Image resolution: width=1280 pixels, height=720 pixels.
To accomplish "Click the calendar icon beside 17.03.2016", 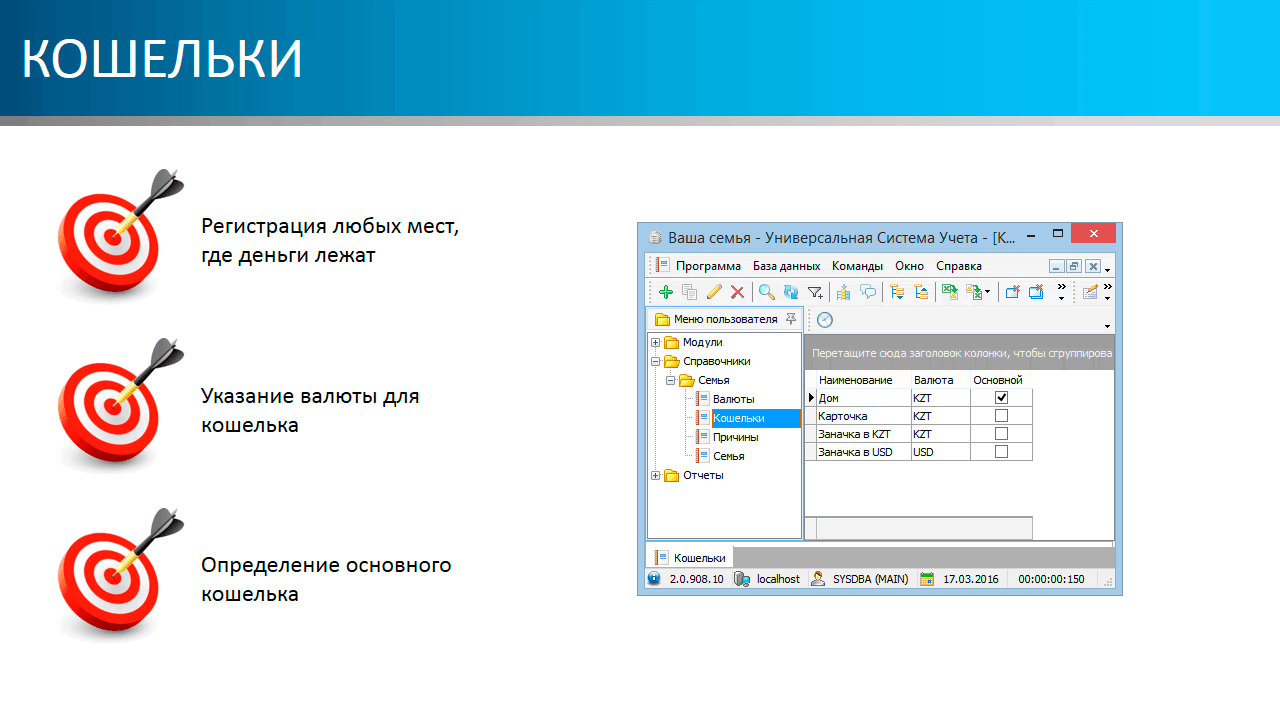I will pos(927,579).
